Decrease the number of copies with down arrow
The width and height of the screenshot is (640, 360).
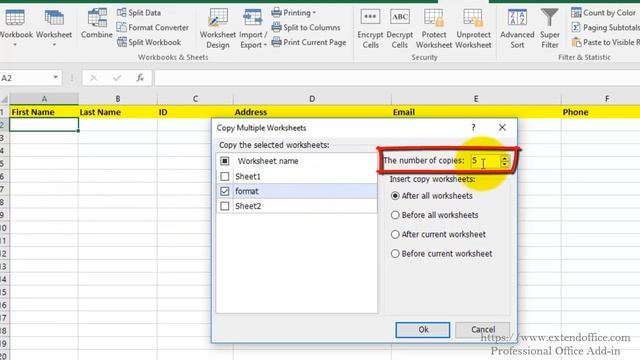(x=505, y=164)
